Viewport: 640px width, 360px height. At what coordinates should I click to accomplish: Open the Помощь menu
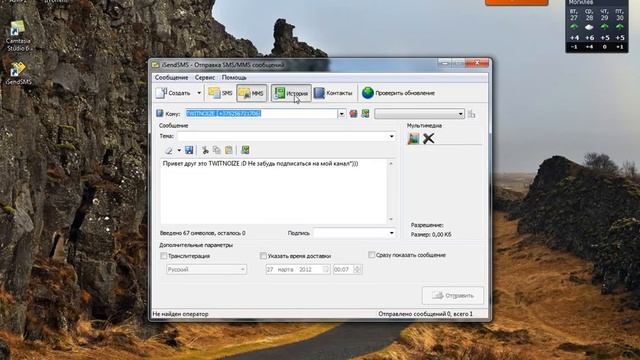[x=234, y=77]
